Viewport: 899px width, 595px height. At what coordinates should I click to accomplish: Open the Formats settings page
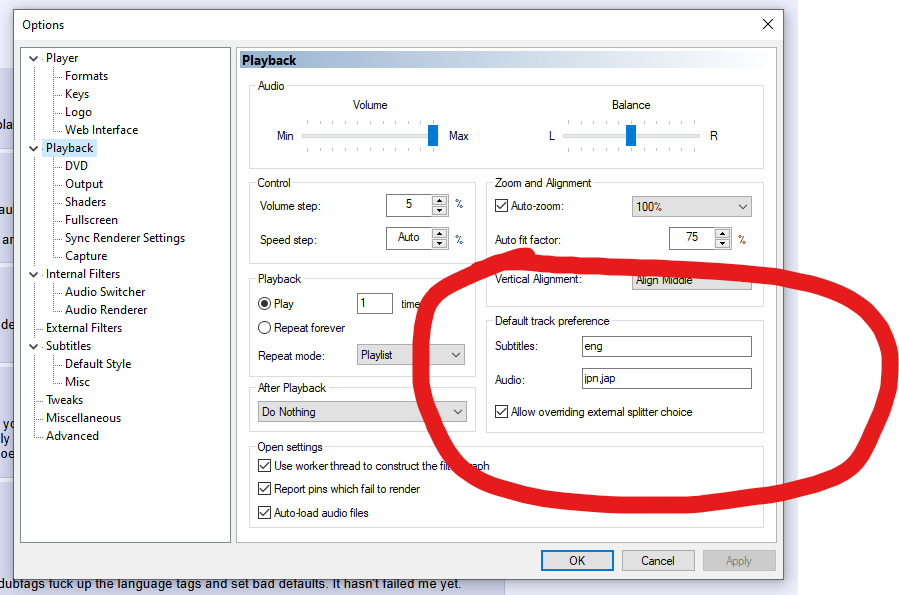[86, 76]
